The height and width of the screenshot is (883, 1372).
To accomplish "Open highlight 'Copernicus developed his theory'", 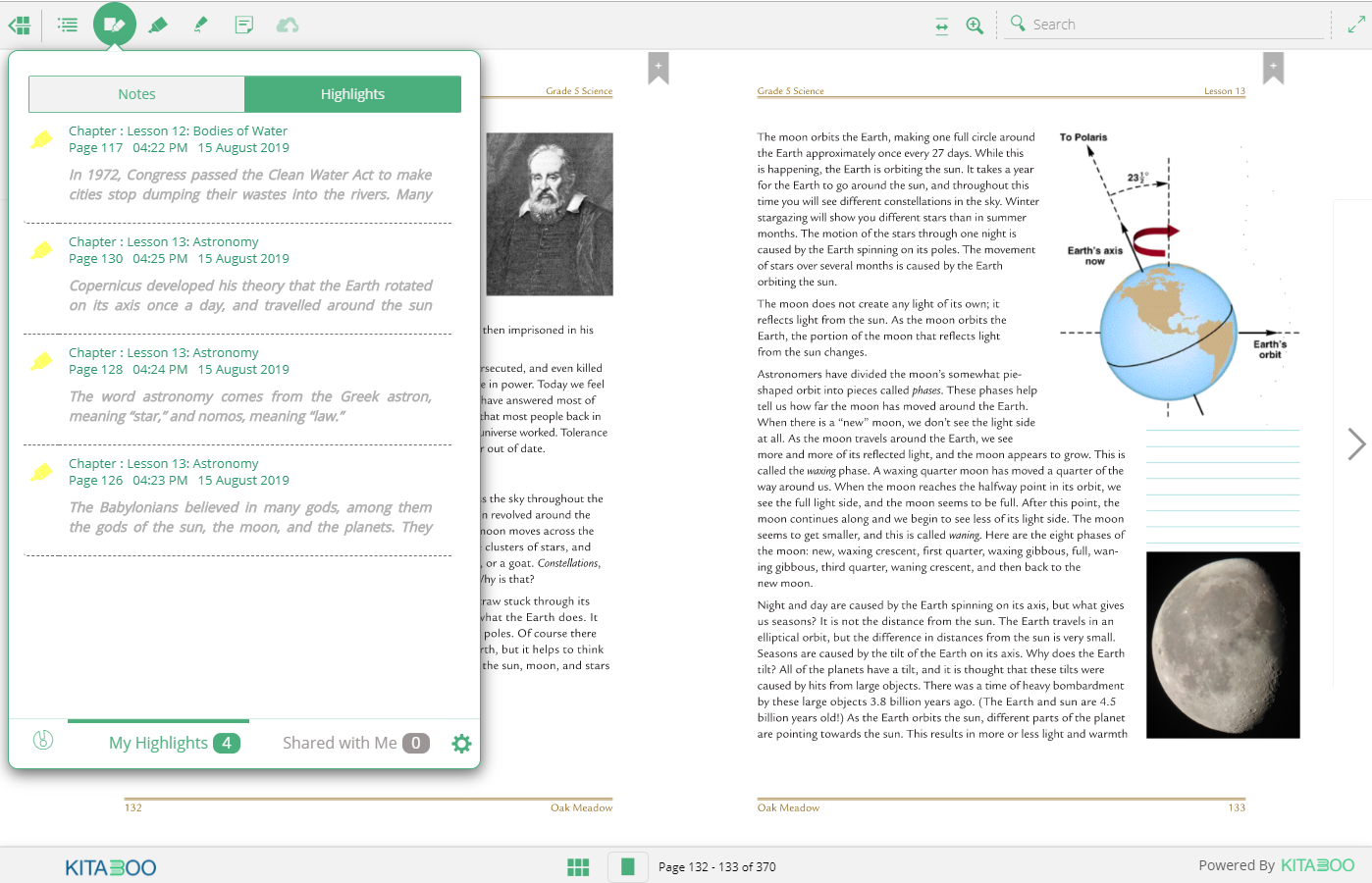I will pos(250,295).
